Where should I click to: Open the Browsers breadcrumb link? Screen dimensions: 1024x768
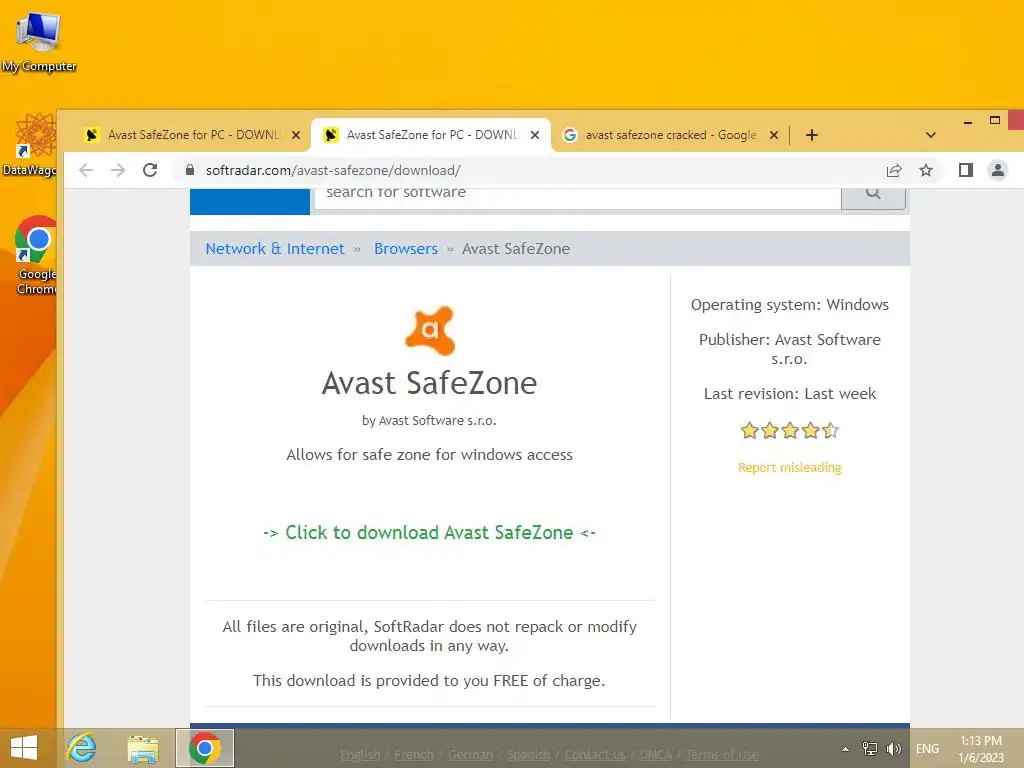click(406, 249)
